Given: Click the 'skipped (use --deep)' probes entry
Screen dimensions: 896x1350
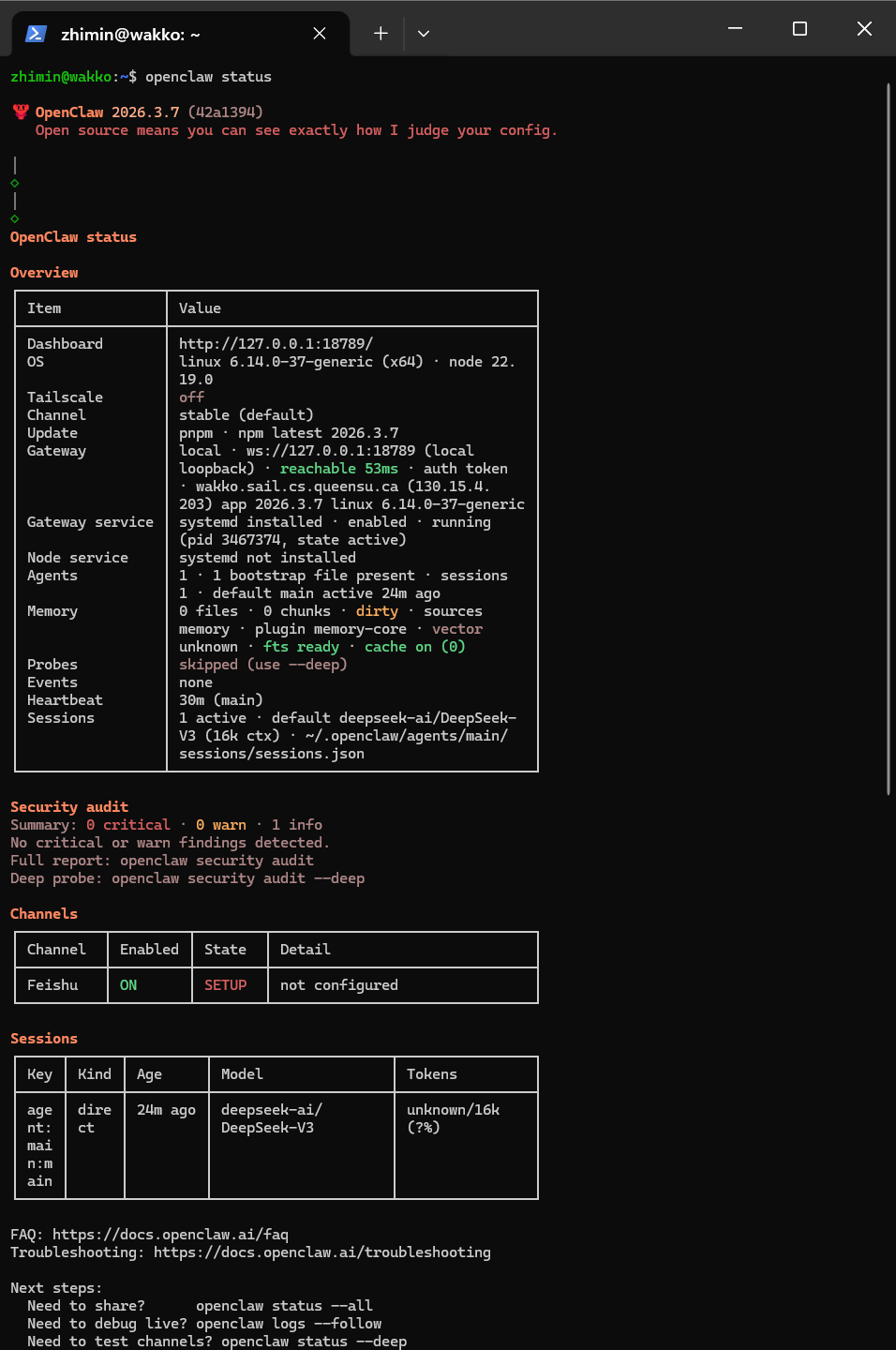Looking at the screenshot, I should [262, 664].
